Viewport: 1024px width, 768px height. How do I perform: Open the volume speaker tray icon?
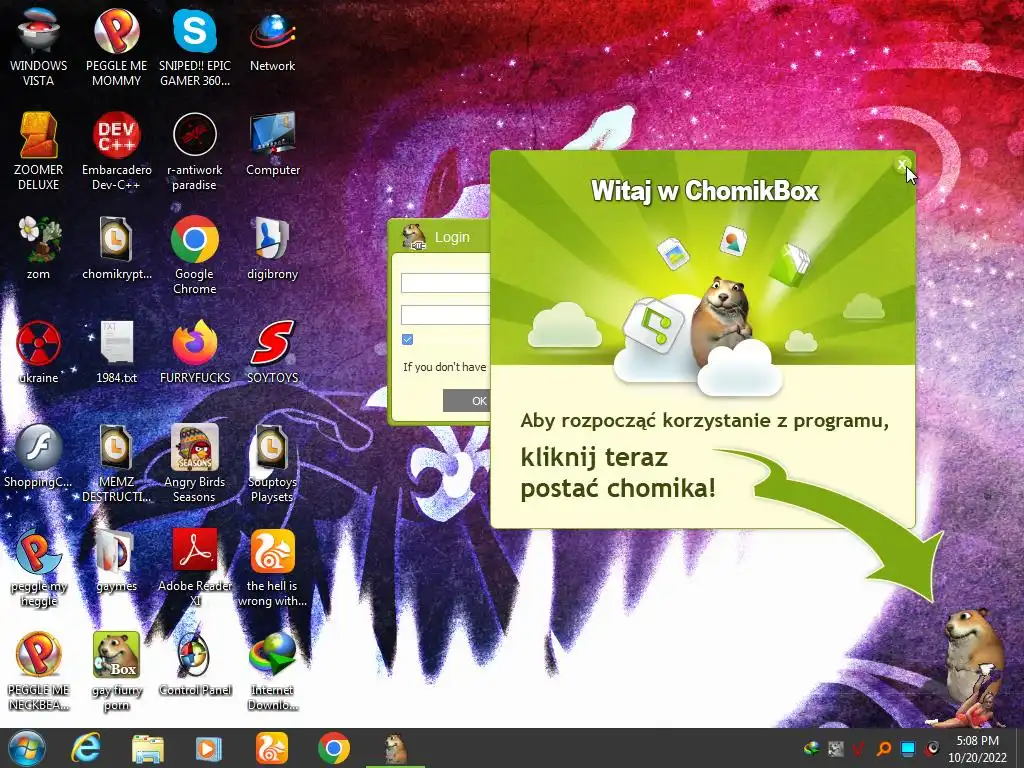point(933,748)
